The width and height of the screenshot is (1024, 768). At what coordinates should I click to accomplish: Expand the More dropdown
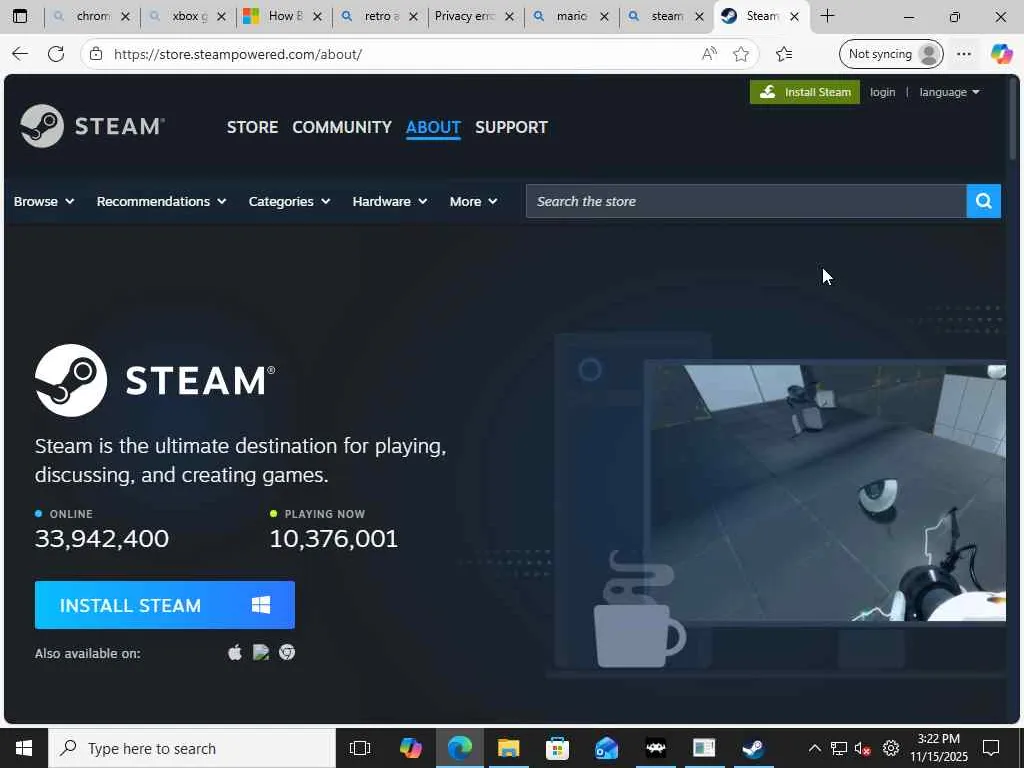point(473,201)
